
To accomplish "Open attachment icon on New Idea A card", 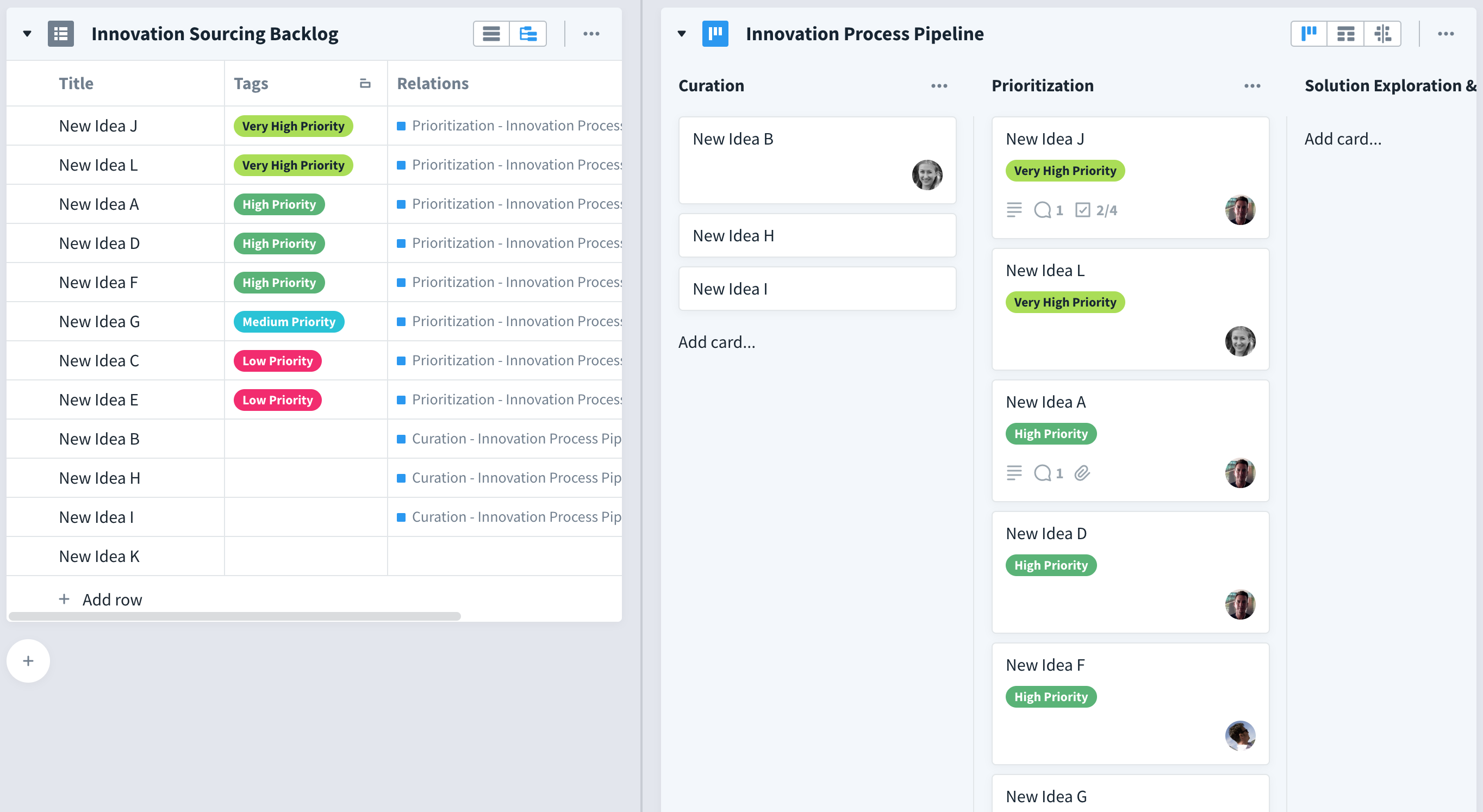I will coord(1082,473).
